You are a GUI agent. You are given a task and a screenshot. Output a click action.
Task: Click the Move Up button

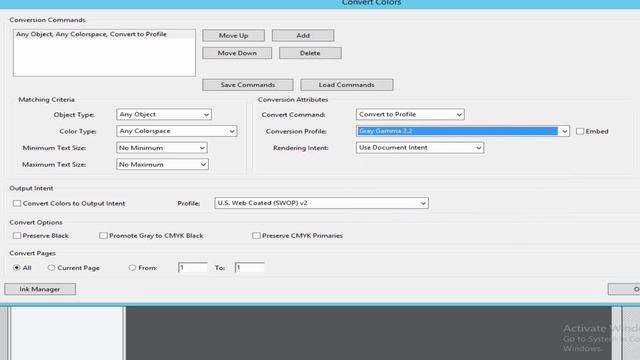pos(233,36)
